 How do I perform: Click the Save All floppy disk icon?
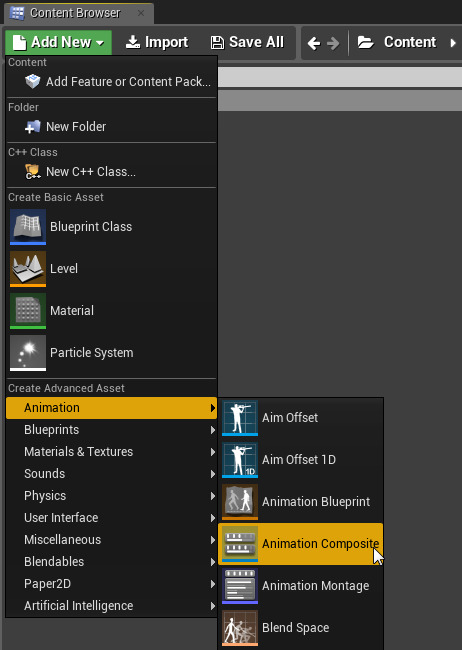pos(217,42)
